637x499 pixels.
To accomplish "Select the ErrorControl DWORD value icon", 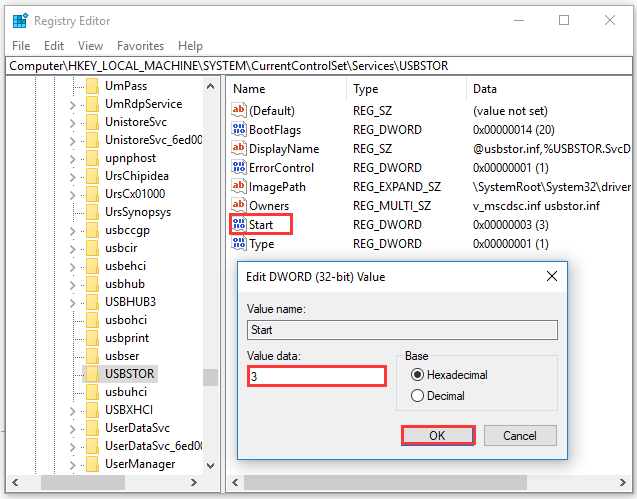I will coord(238,167).
